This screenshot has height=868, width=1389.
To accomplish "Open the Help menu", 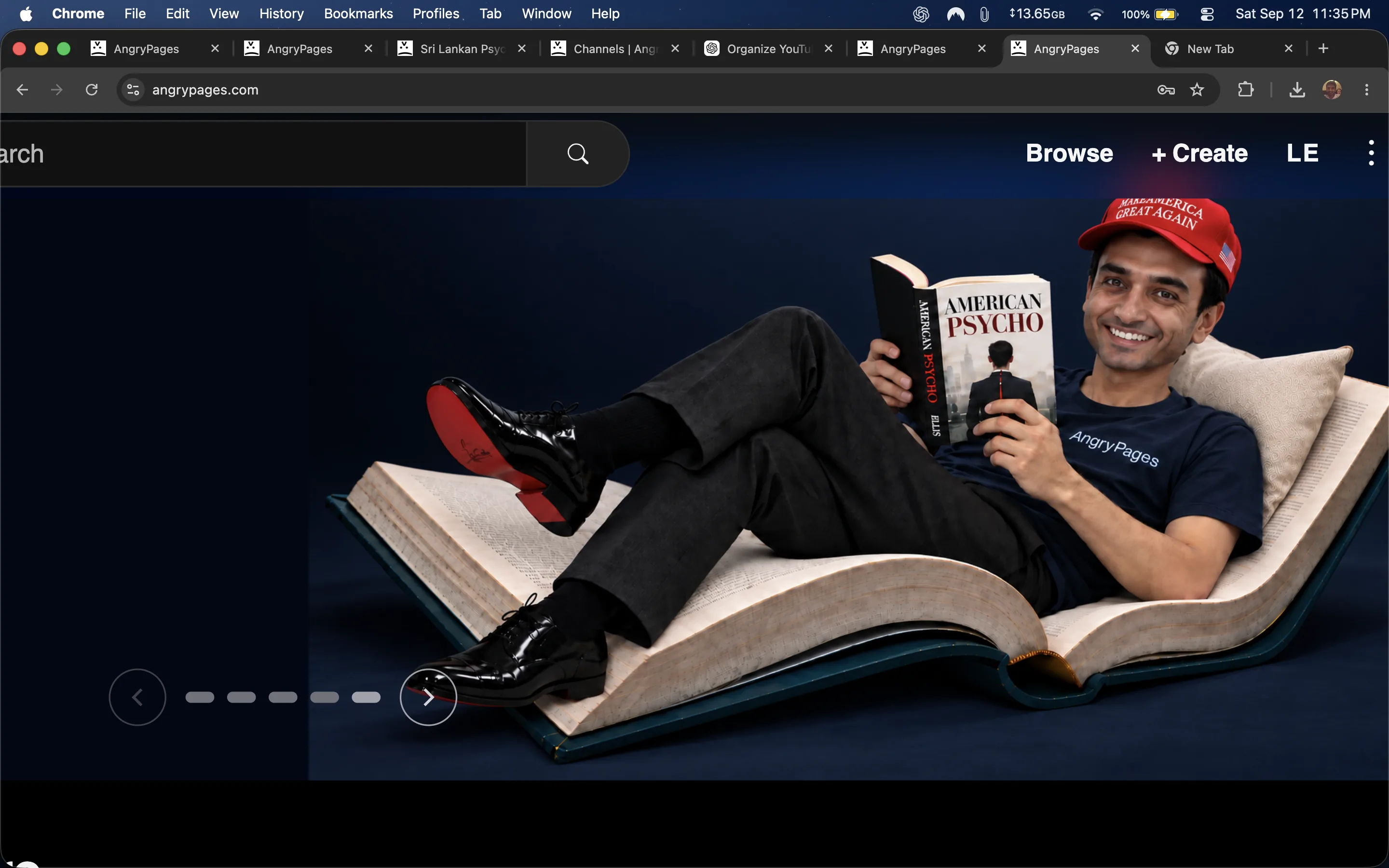I will 605,14.
